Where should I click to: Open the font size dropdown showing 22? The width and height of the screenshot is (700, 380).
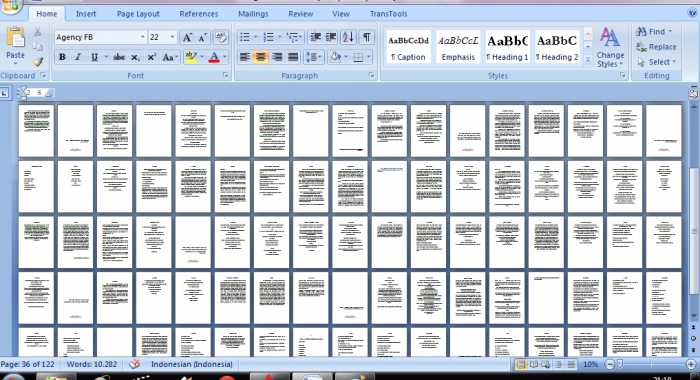tap(172, 38)
